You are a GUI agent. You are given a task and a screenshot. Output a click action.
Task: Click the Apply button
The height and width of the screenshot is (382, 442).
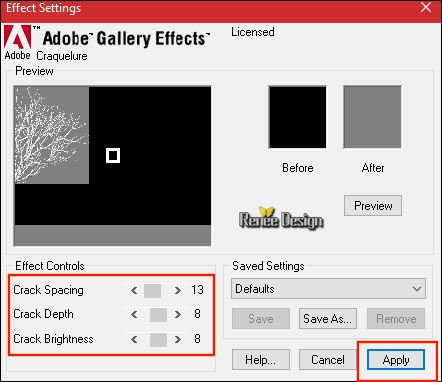click(396, 360)
